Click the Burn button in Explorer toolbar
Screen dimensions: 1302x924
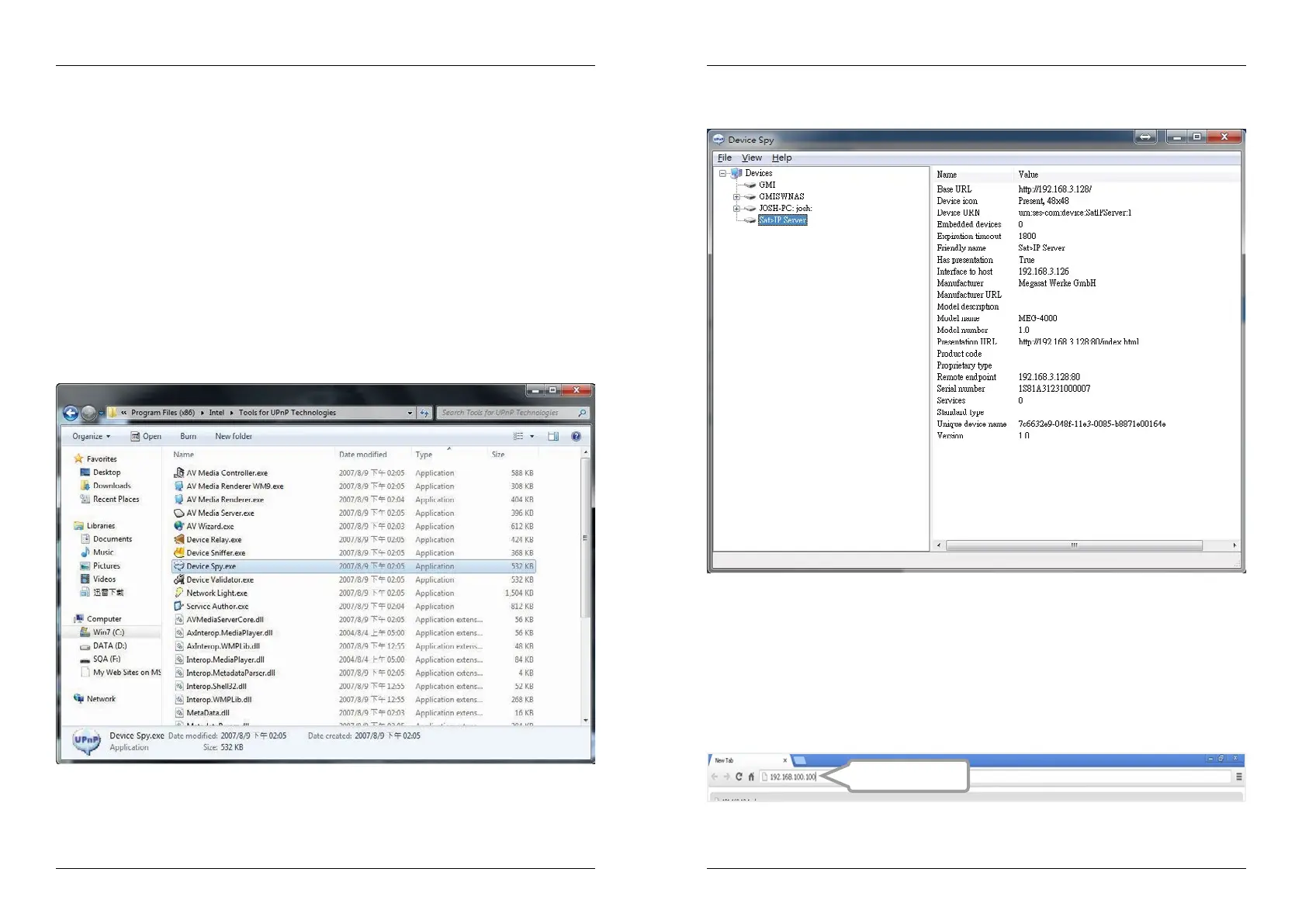[x=188, y=437]
